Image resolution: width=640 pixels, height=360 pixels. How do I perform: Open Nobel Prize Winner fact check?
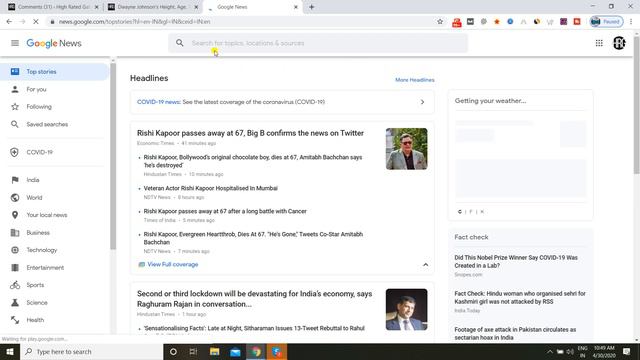[x=516, y=262]
